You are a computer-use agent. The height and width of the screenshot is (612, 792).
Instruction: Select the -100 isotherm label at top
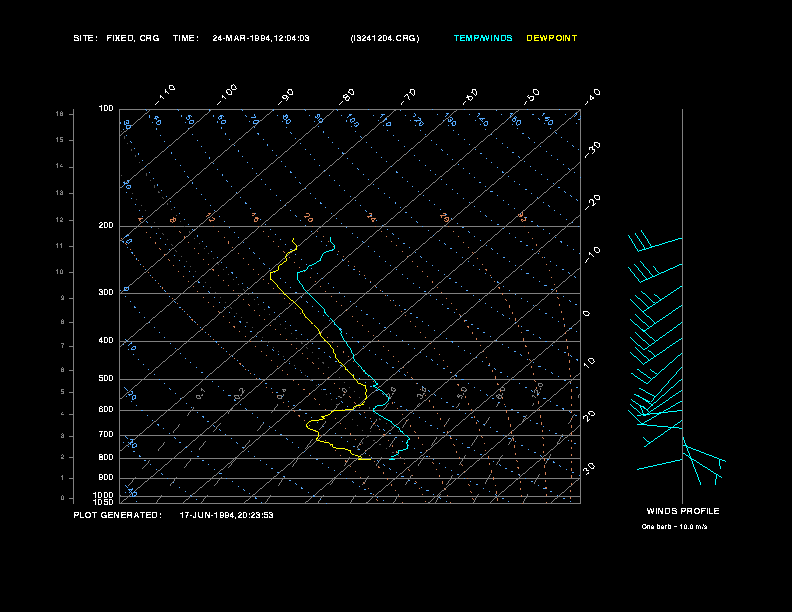coord(227,95)
